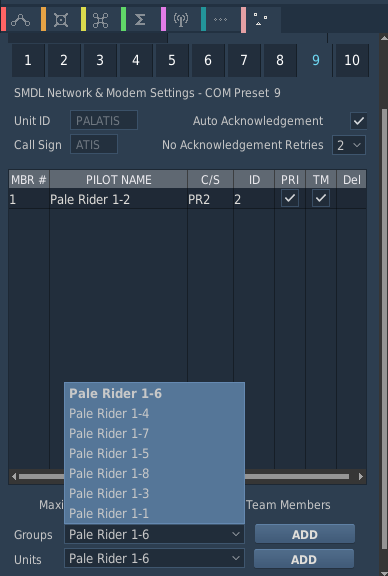Choose Pale Rider 1-6 in dropdown list
388x576 pixels.
(x=154, y=393)
